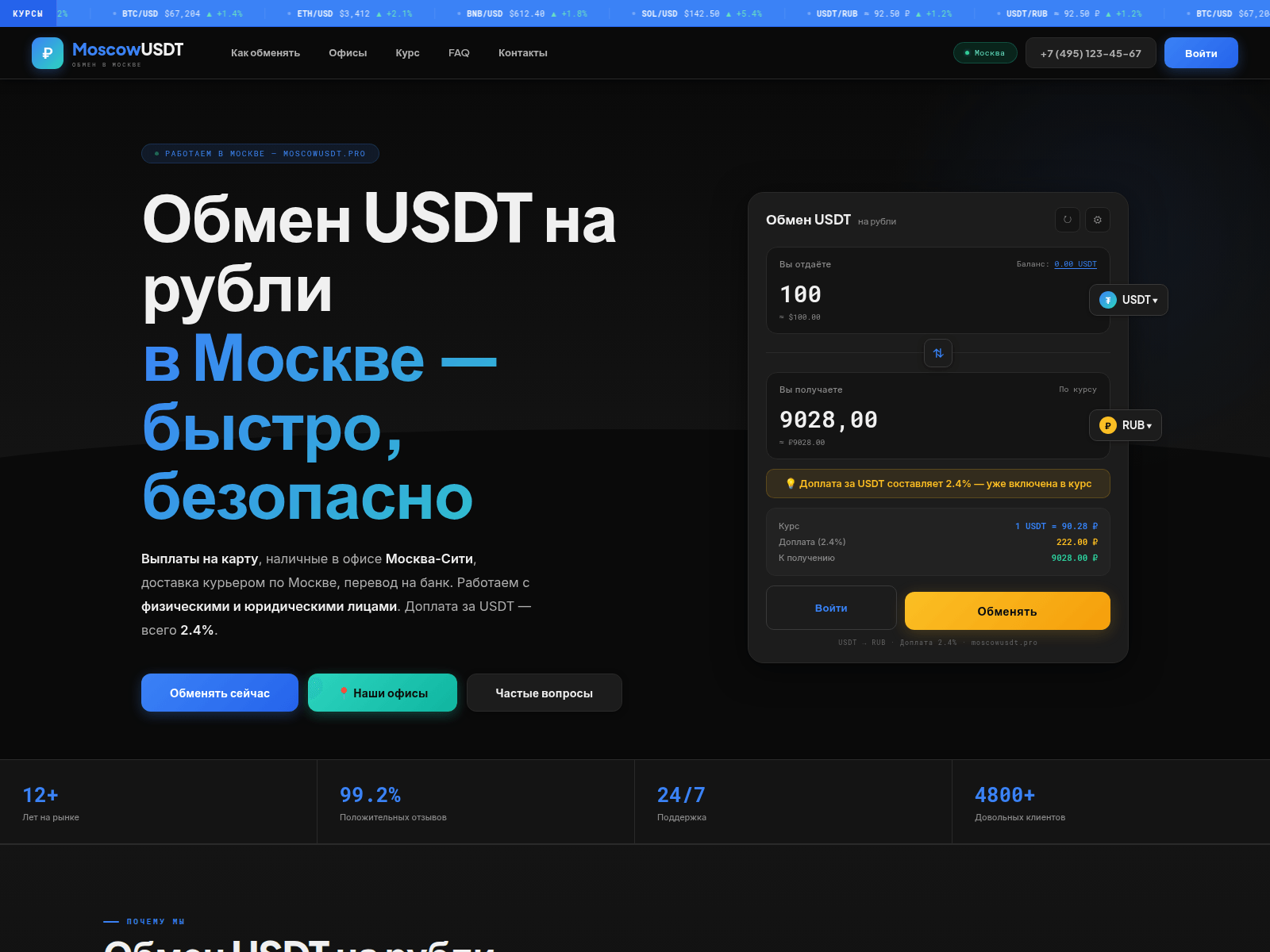Open the exchange widget settings gear

click(1098, 220)
